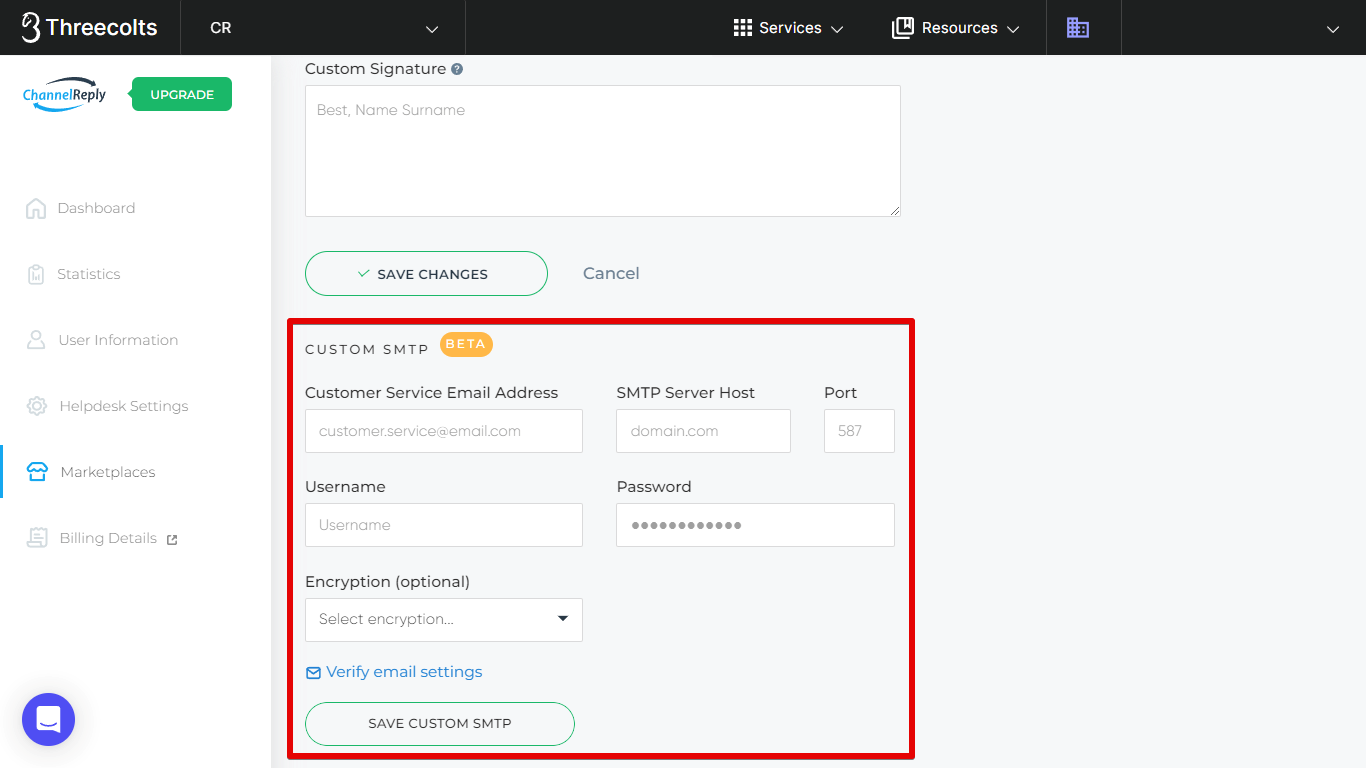Click the Cancel link

click(x=611, y=273)
